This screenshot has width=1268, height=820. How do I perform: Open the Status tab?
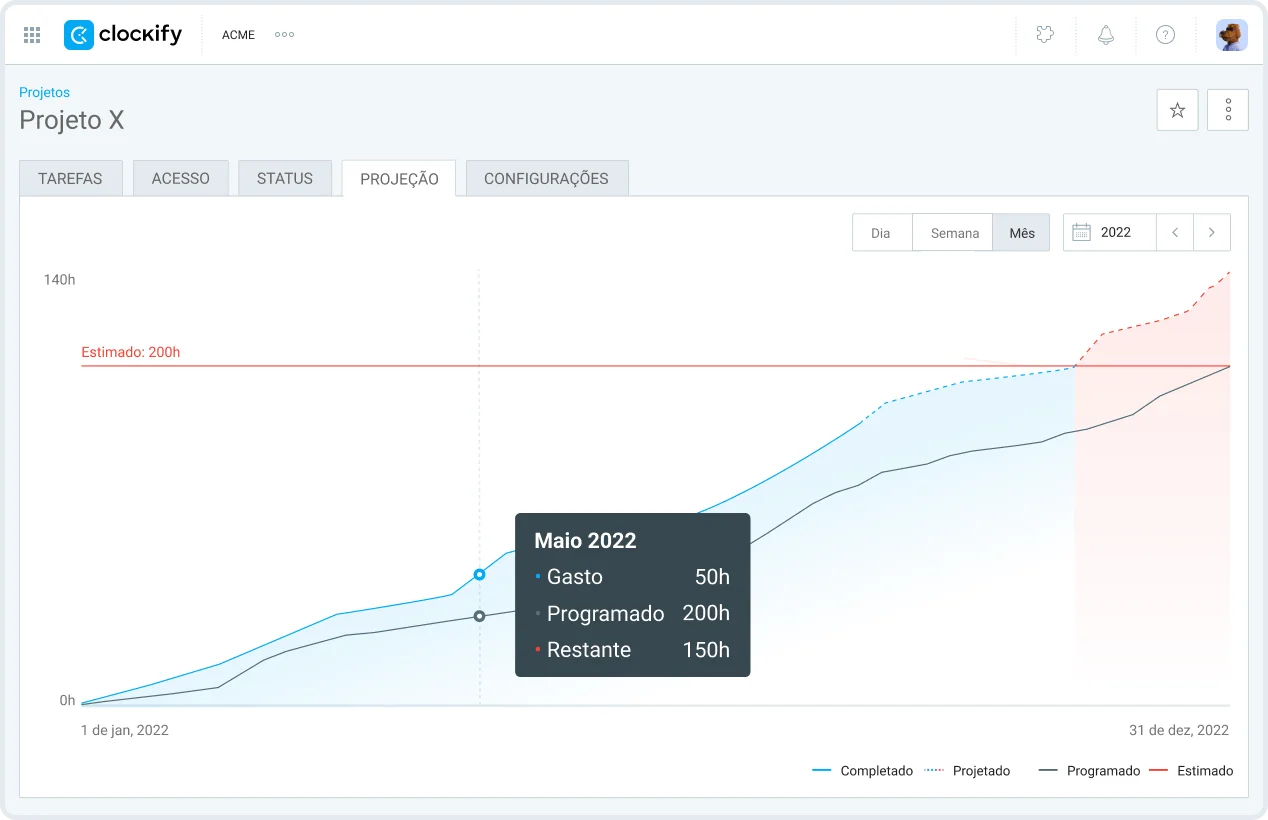coord(285,179)
